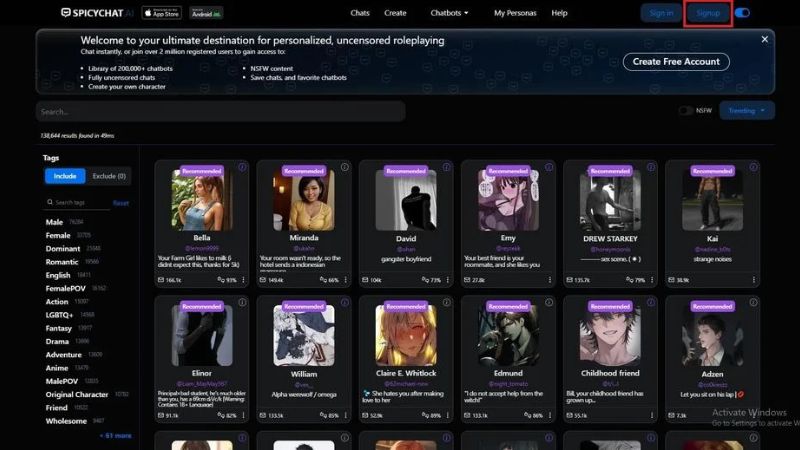Go to Chats in navigation
The image size is (800, 450).
tap(360, 13)
